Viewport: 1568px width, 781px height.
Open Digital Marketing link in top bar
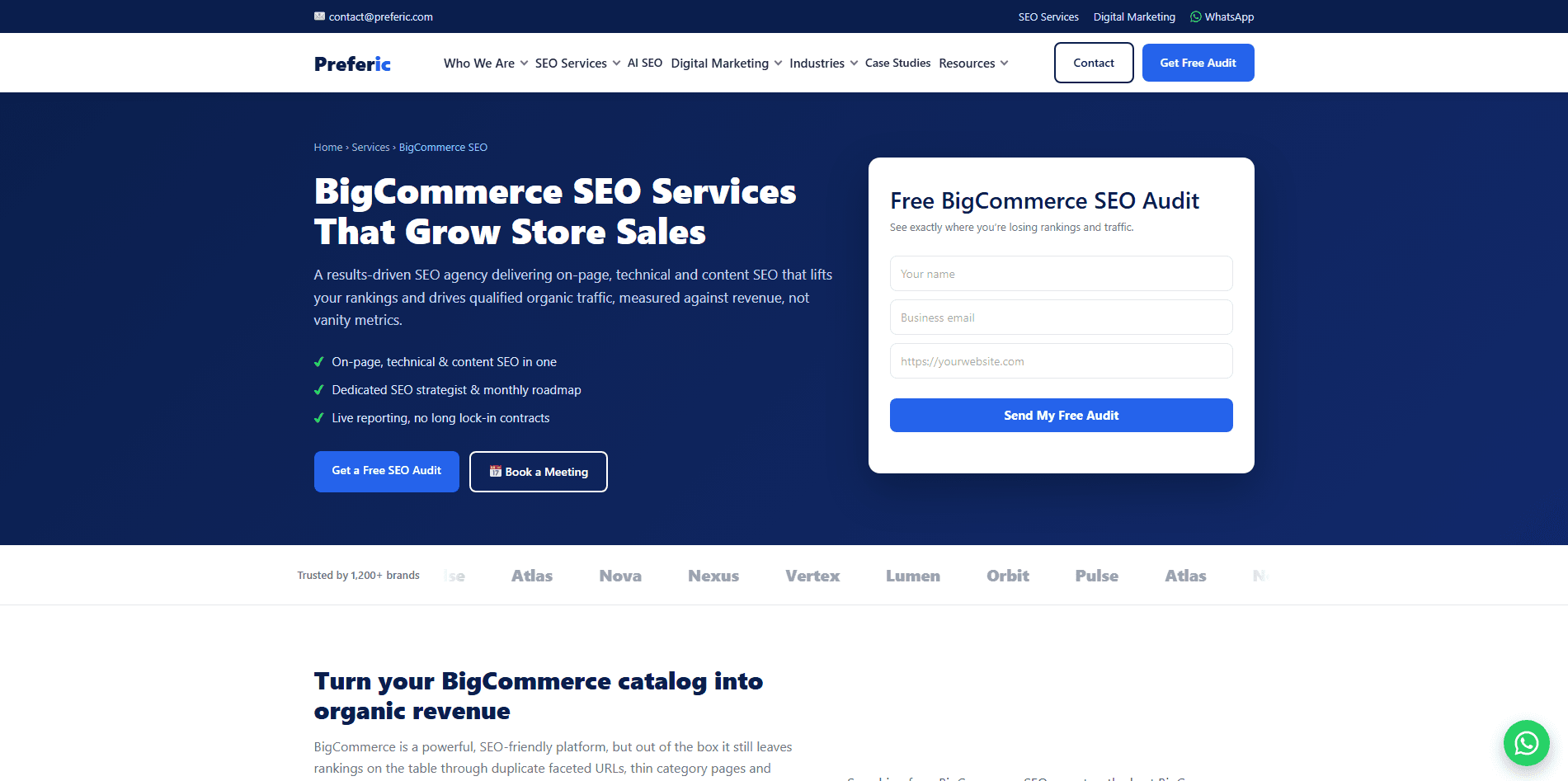(x=1134, y=16)
